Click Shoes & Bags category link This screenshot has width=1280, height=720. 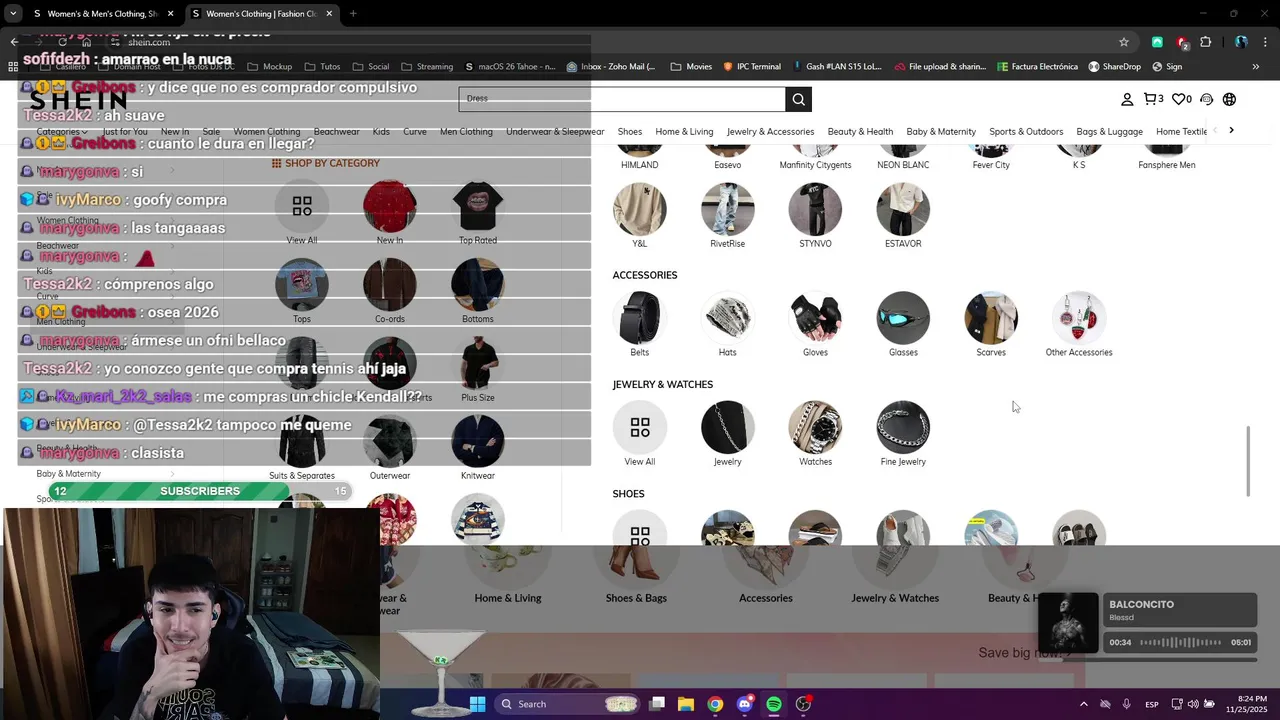636,598
